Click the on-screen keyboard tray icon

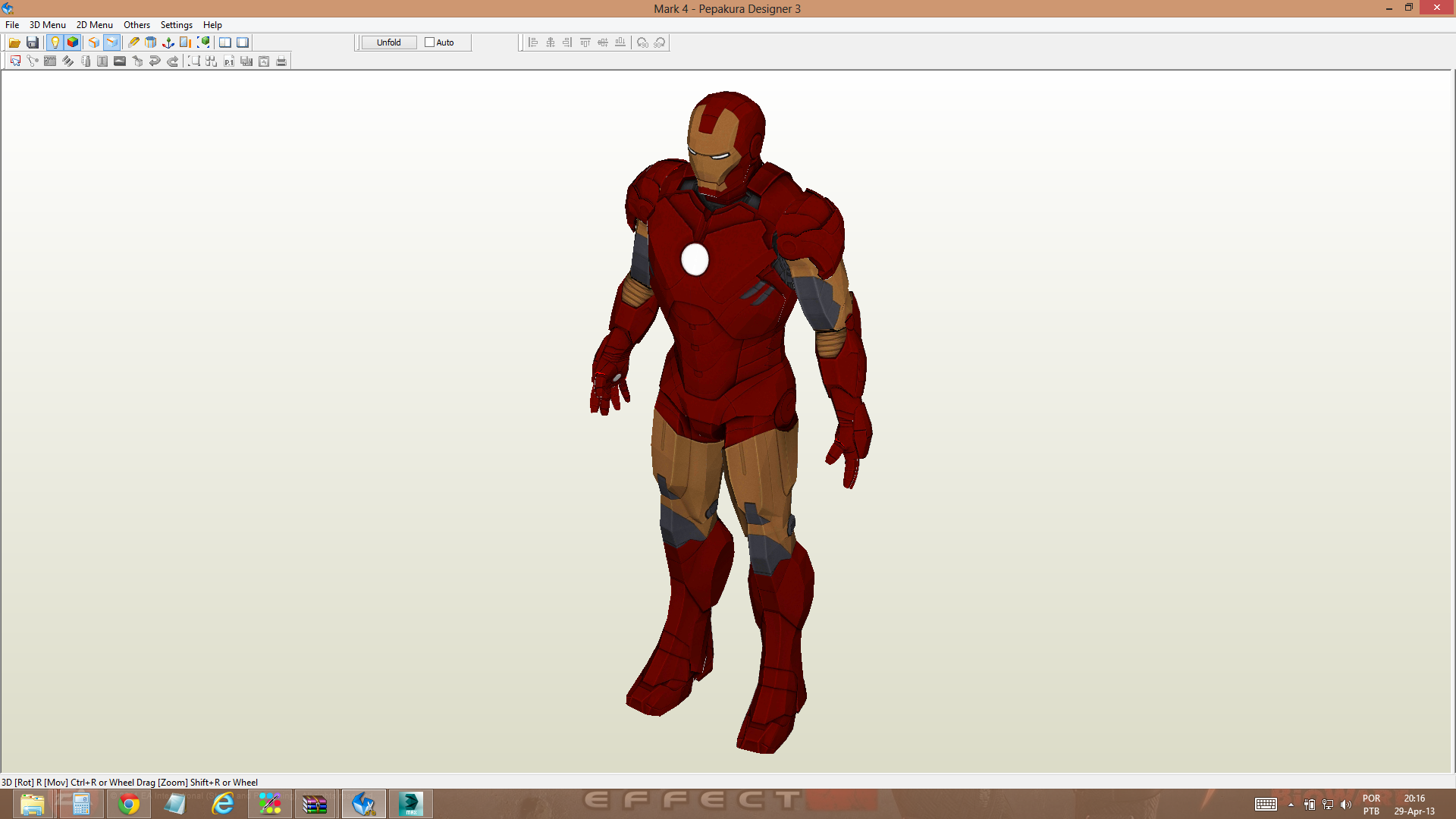pyautogui.click(x=1266, y=805)
